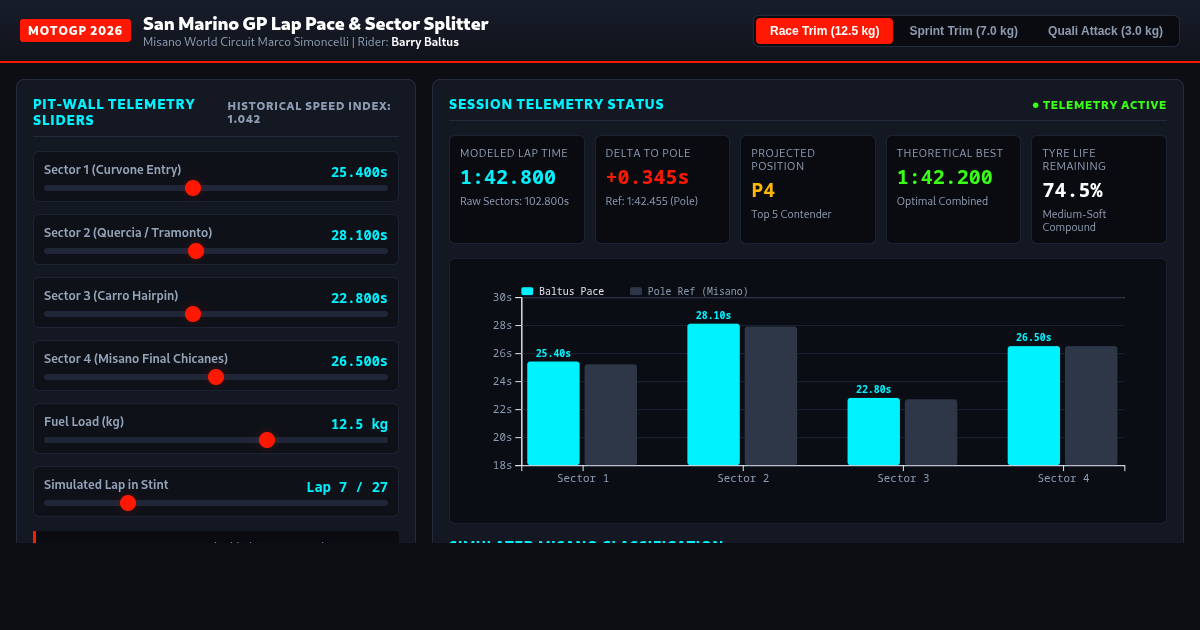This screenshot has width=1200, height=630.
Task: Click the Modeled Lap Time card
Action: tap(517, 190)
